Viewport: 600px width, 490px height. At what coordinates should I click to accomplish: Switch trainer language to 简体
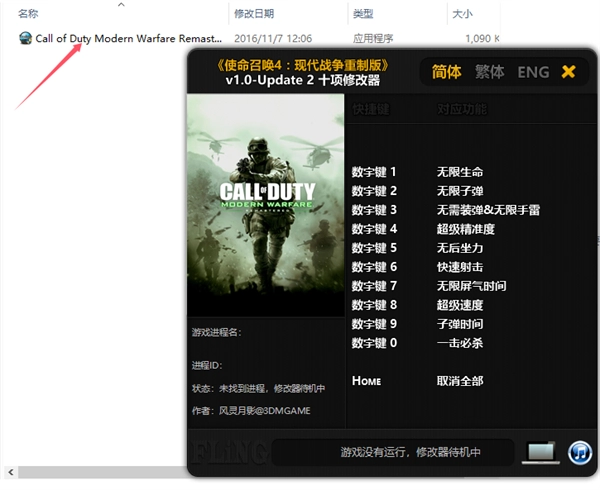[446, 72]
